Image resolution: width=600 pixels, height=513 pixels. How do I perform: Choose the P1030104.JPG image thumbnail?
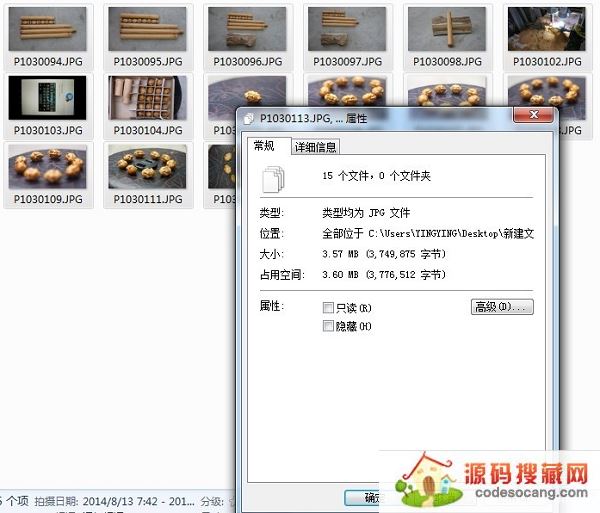click(x=148, y=98)
